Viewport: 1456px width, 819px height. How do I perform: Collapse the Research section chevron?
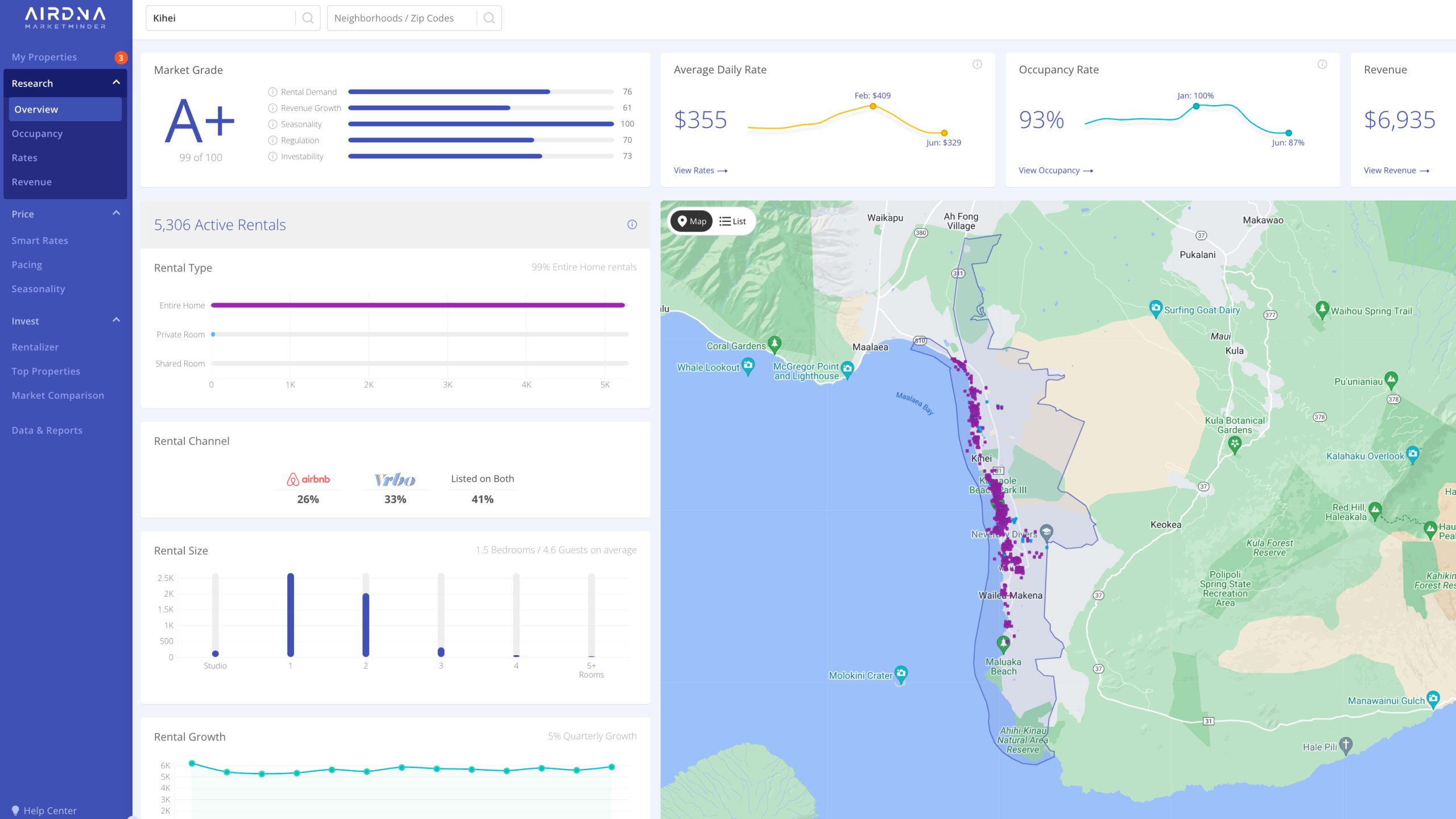(x=116, y=83)
